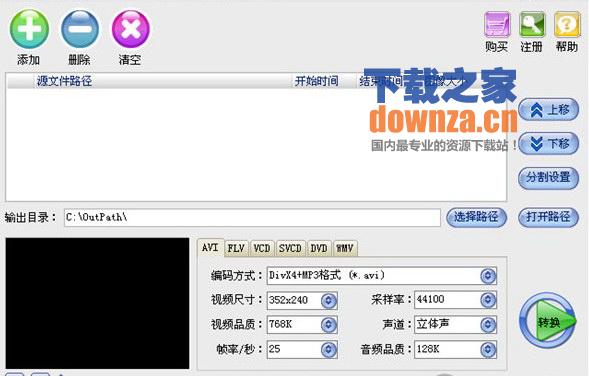Open the Buy (购买) shopping cart icon

497,24
